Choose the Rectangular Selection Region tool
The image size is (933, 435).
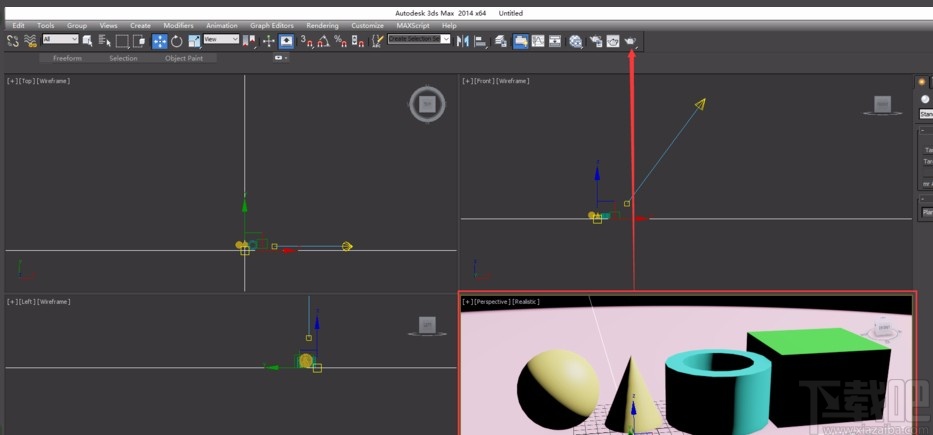click(x=122, y=40)
